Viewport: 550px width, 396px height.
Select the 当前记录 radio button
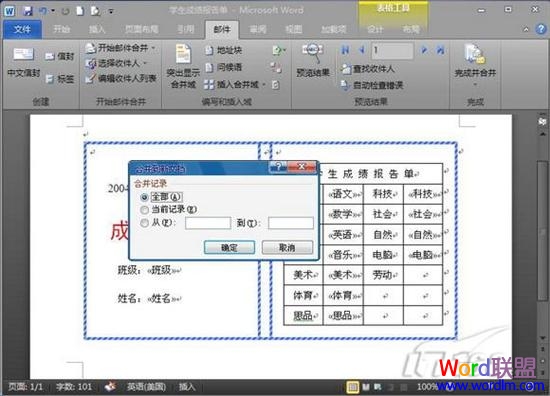coord(144,210)
